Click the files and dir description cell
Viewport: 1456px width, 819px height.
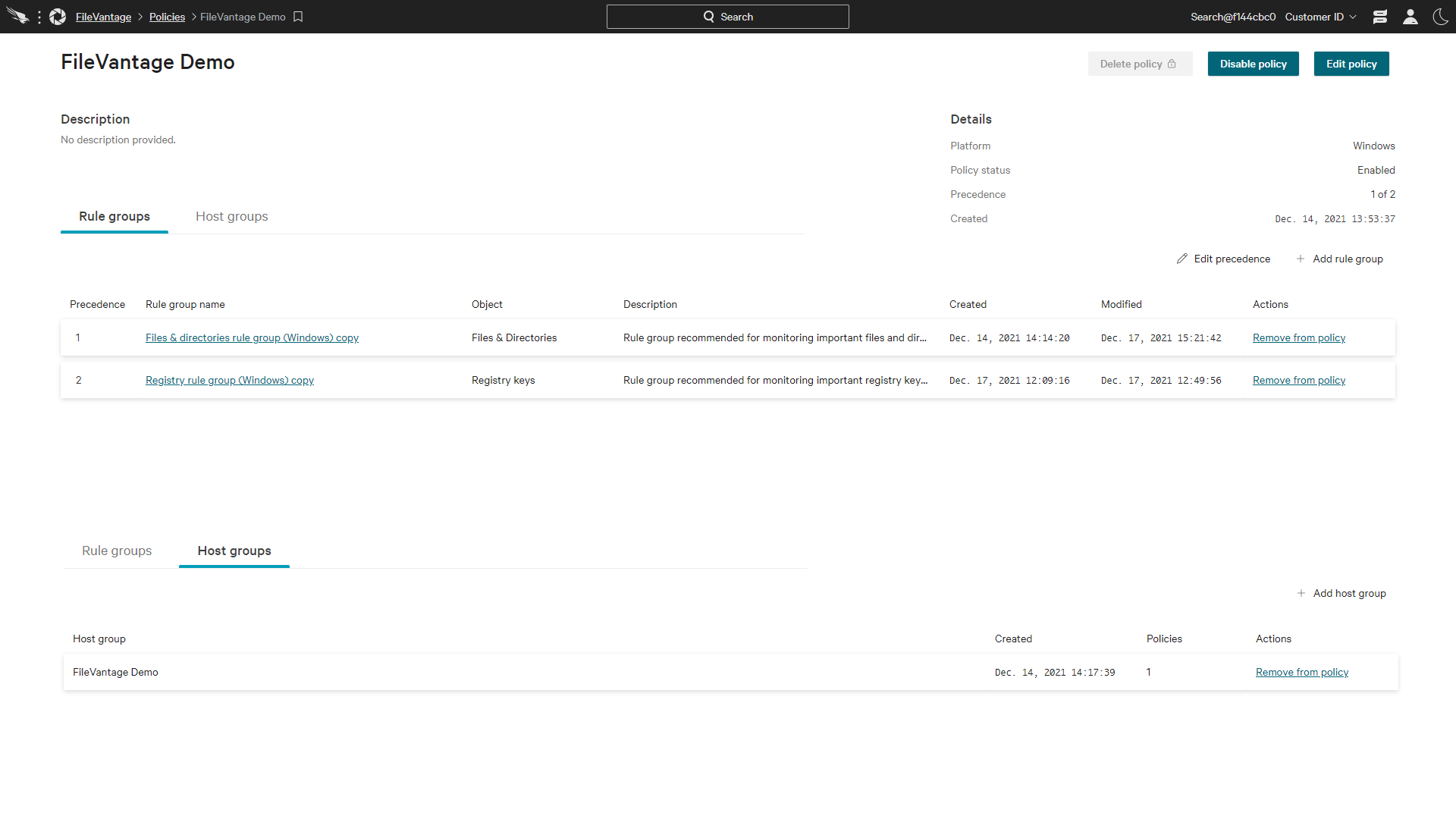775,337
